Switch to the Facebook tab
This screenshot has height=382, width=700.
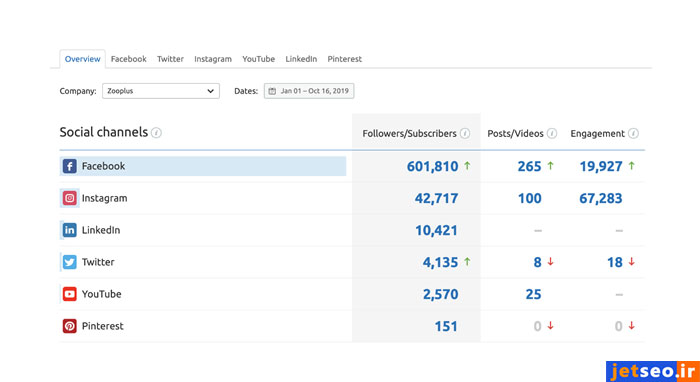[x=129, y=59]
